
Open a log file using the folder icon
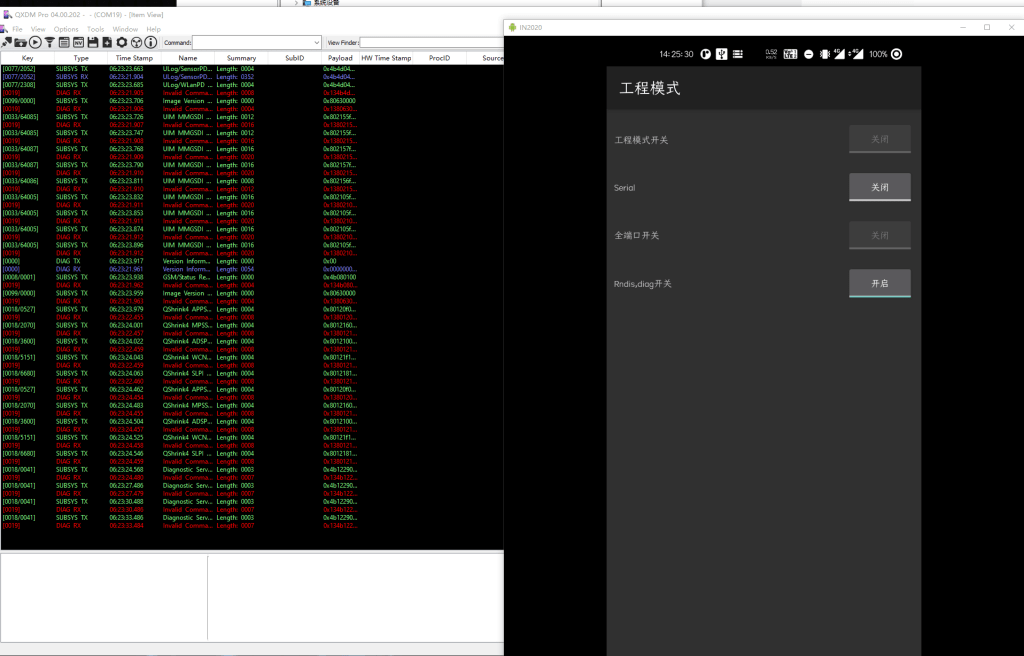click(20, 42)
